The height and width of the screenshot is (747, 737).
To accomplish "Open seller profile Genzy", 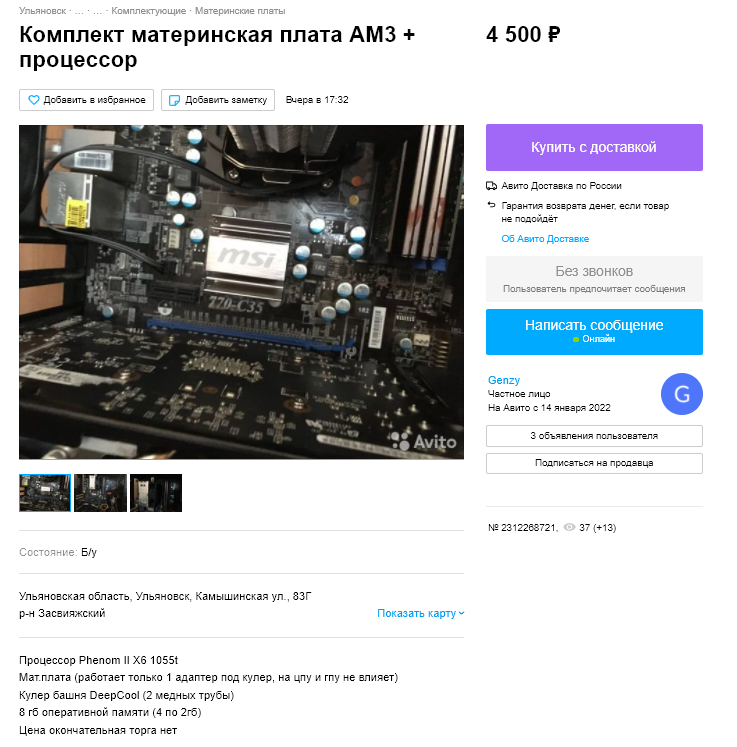I will pos(504,380).
